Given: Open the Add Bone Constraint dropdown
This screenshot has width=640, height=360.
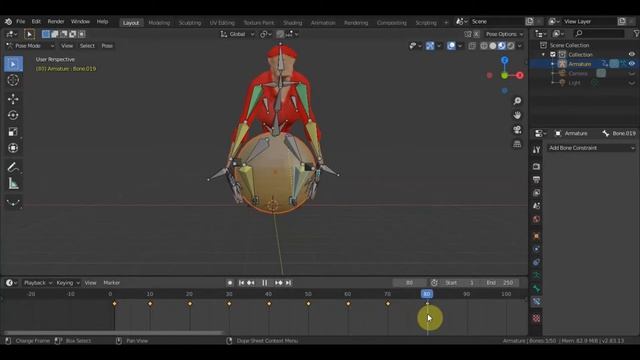Looking at the screenshot, I should pos(591,148).
